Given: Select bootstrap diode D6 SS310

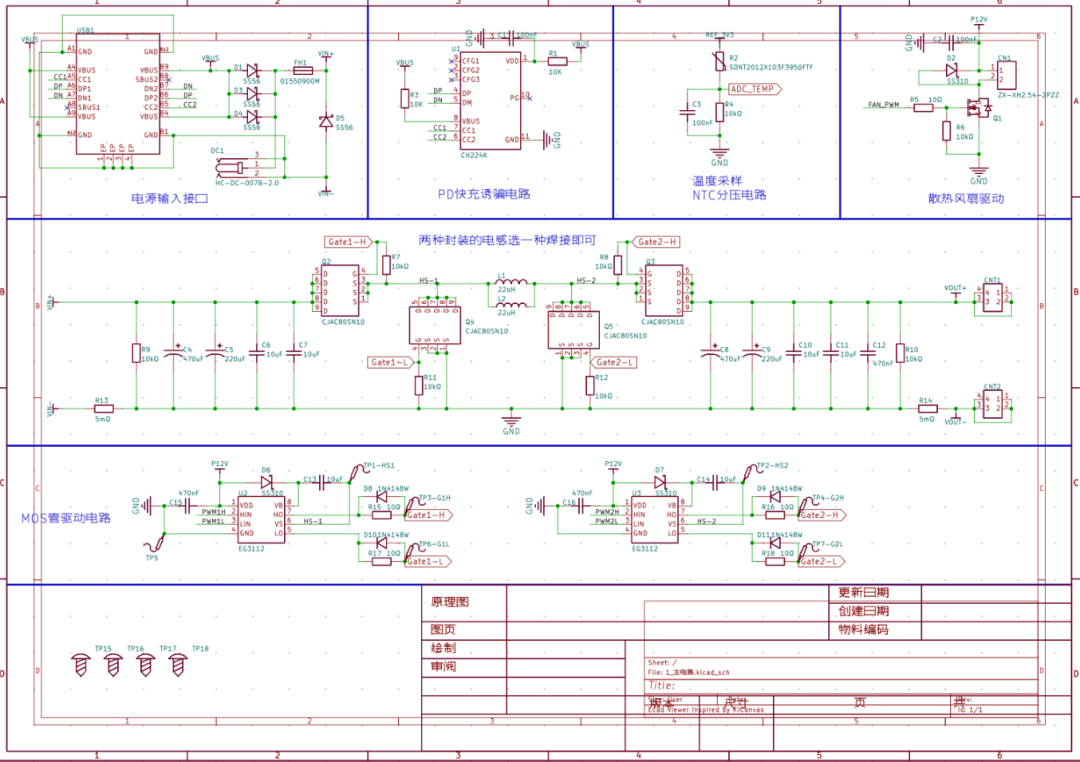Looking at the screenshot, I should pyautogui.click(x=267, y=482).
